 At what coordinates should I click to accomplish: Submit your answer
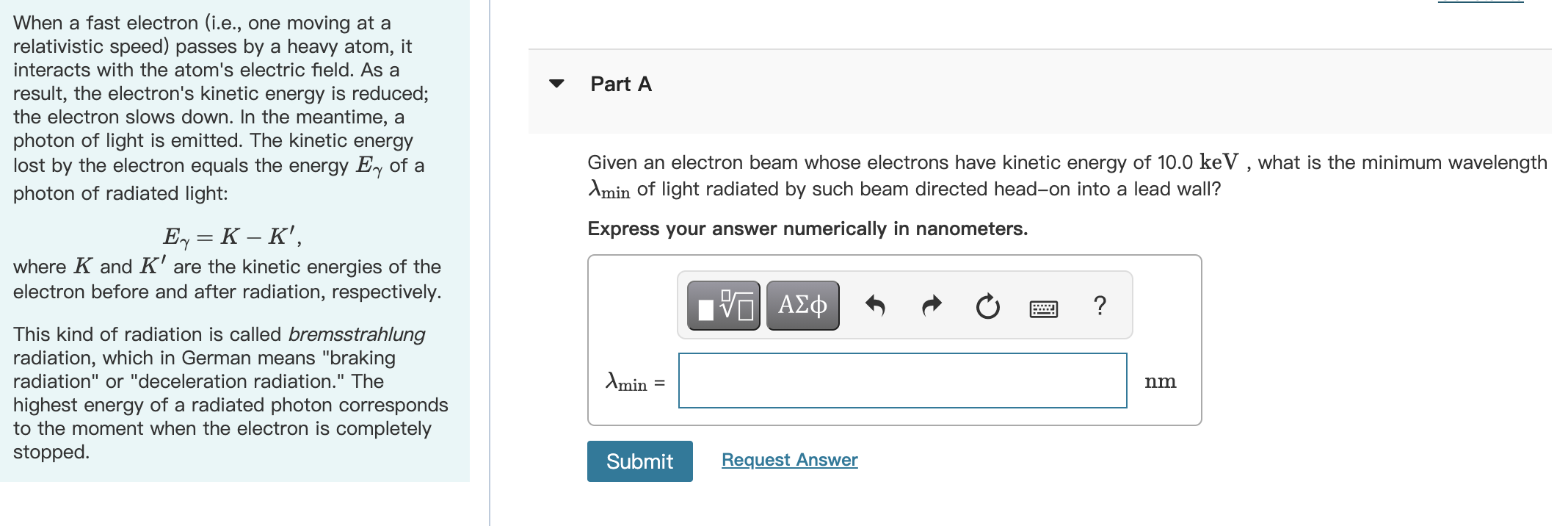click(x=639, y=461)
